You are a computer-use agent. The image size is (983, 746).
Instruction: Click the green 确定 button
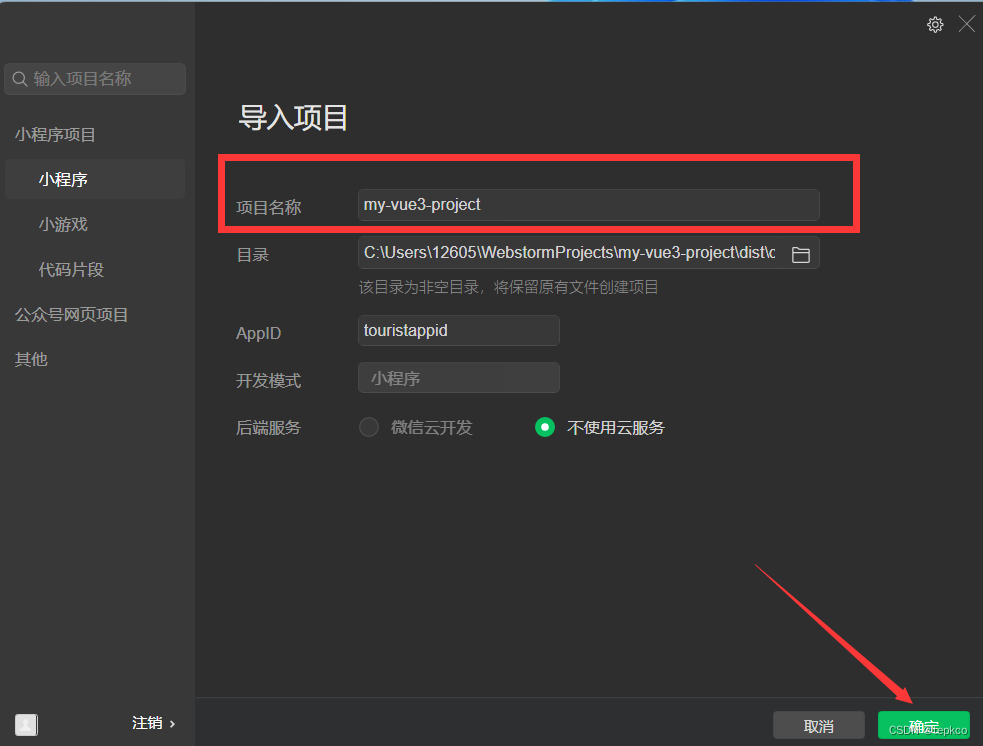coord(923,725)
